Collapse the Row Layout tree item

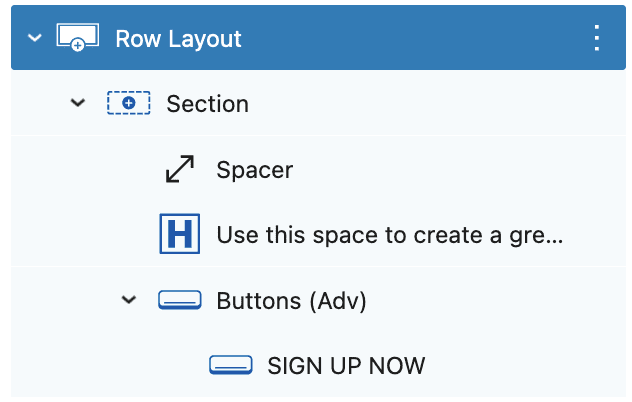[x=35, y=38]
